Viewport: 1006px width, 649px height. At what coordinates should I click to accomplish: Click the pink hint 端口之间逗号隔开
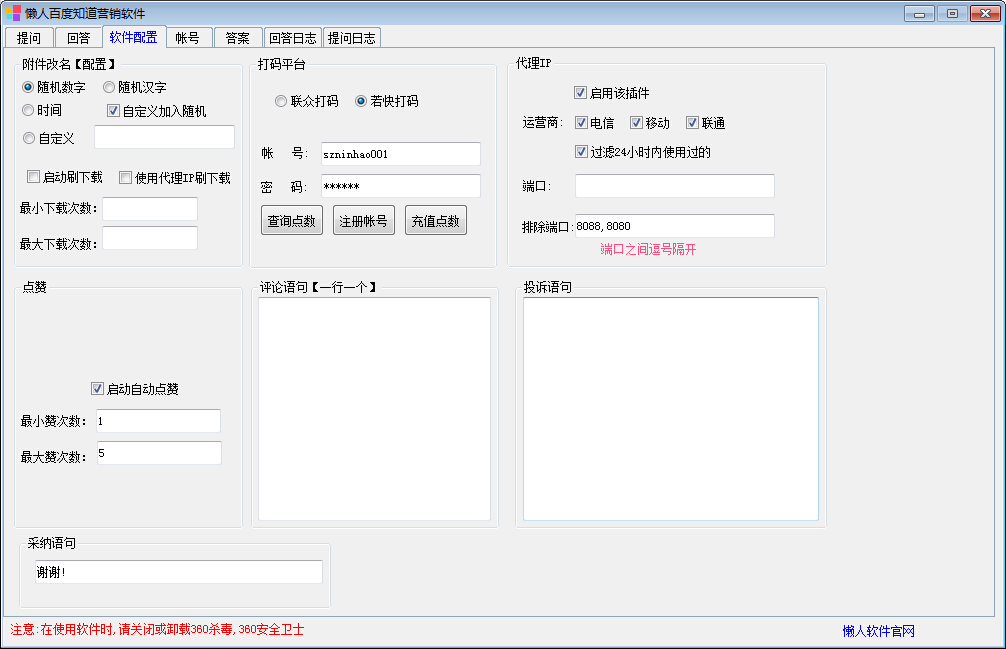pyautogui.click(x=648, y=249)
